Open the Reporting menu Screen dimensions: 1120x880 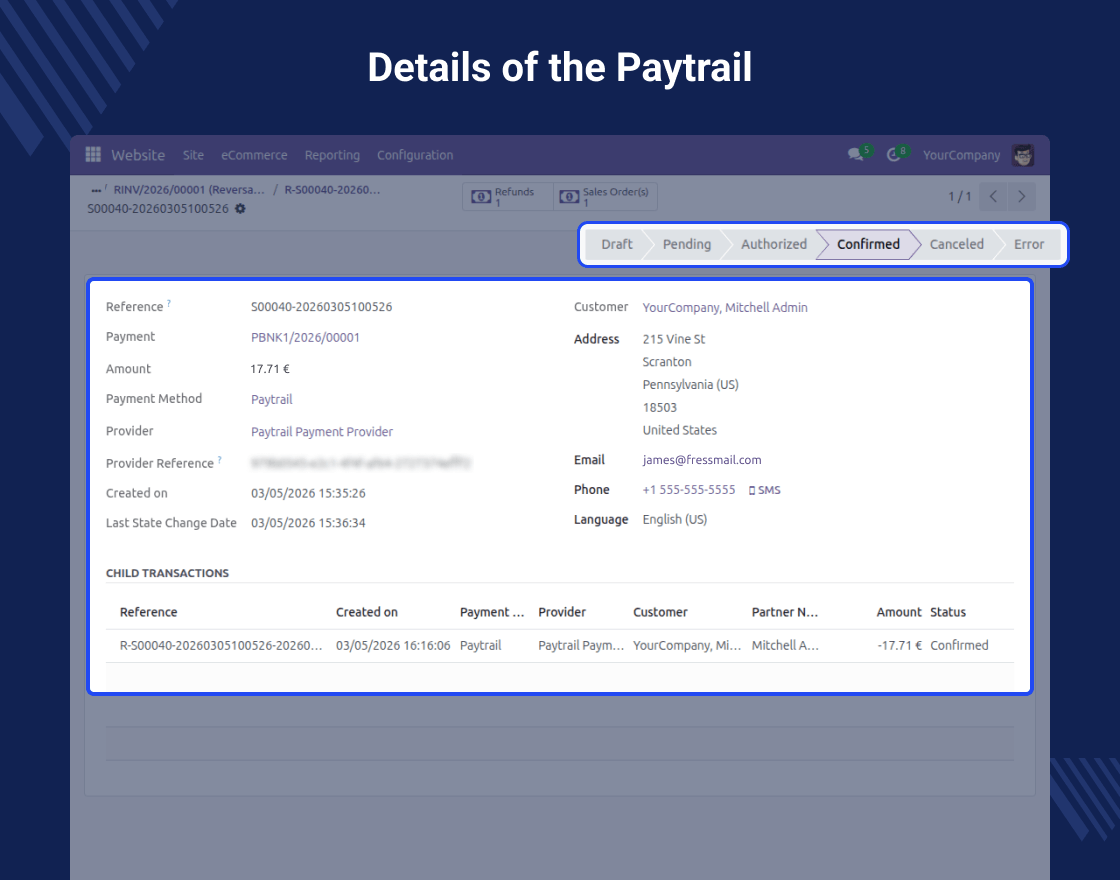[332, 155]
